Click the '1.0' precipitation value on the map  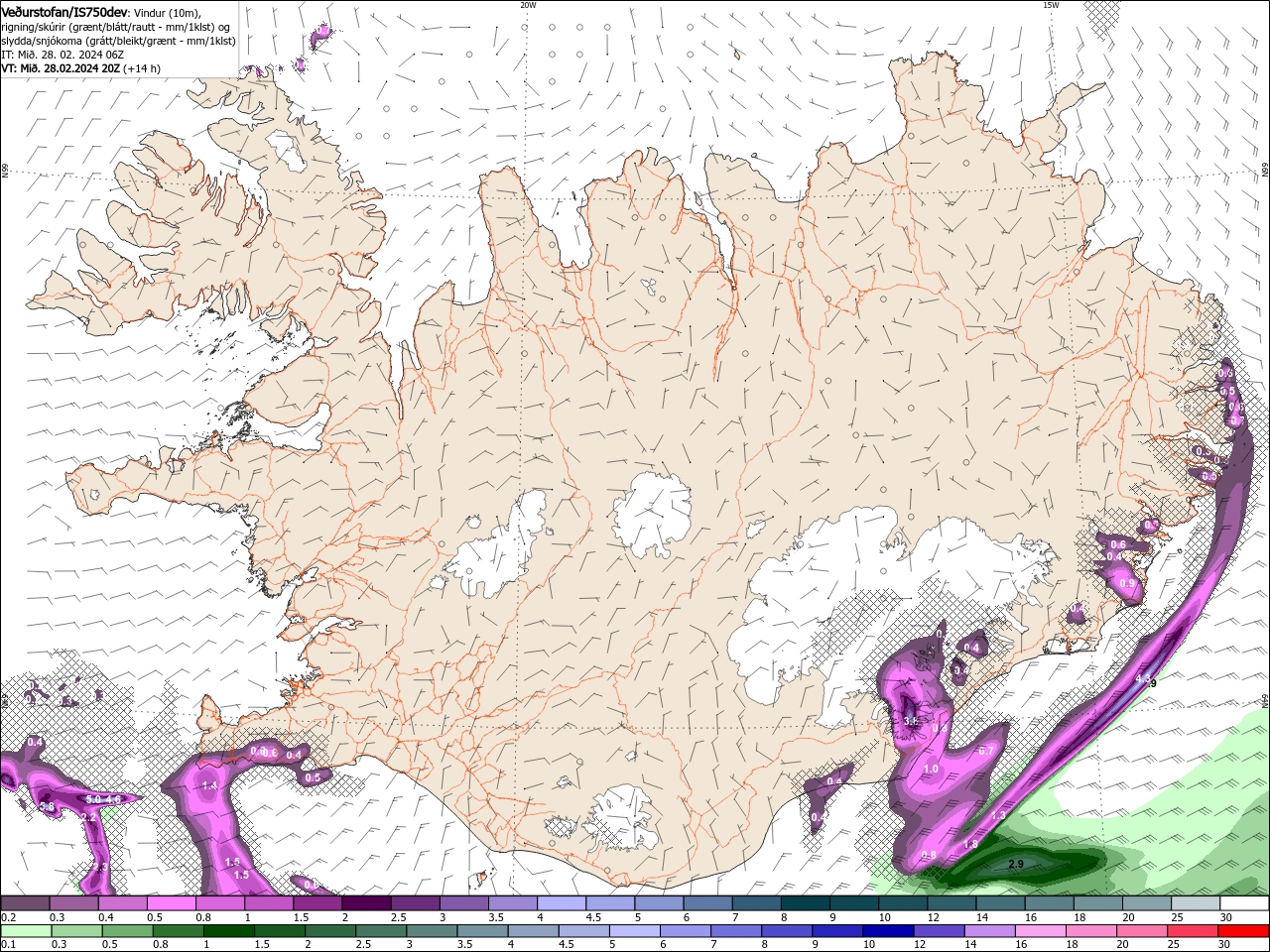point(931,769)
